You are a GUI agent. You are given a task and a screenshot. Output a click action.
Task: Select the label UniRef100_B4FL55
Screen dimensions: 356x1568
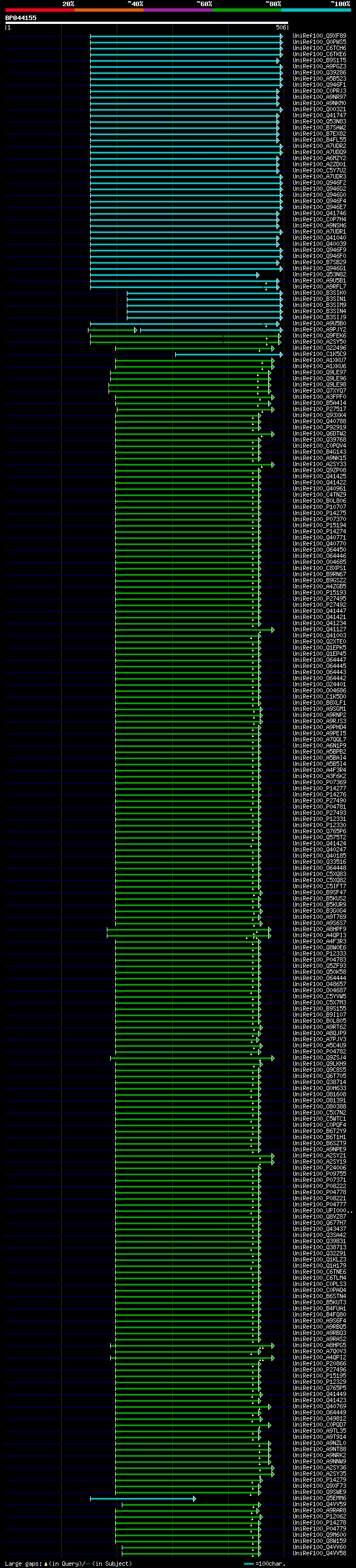[319, 140]
